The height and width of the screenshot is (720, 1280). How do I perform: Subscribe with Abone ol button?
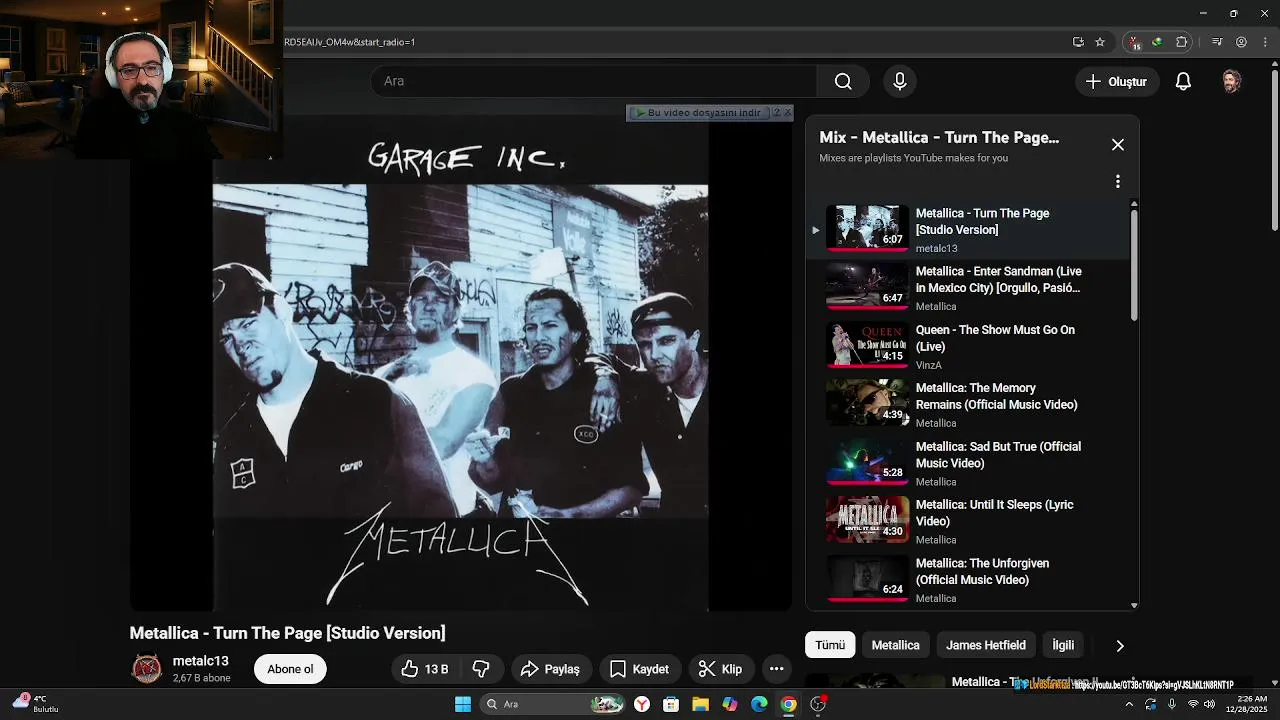(x=290, y=669)
